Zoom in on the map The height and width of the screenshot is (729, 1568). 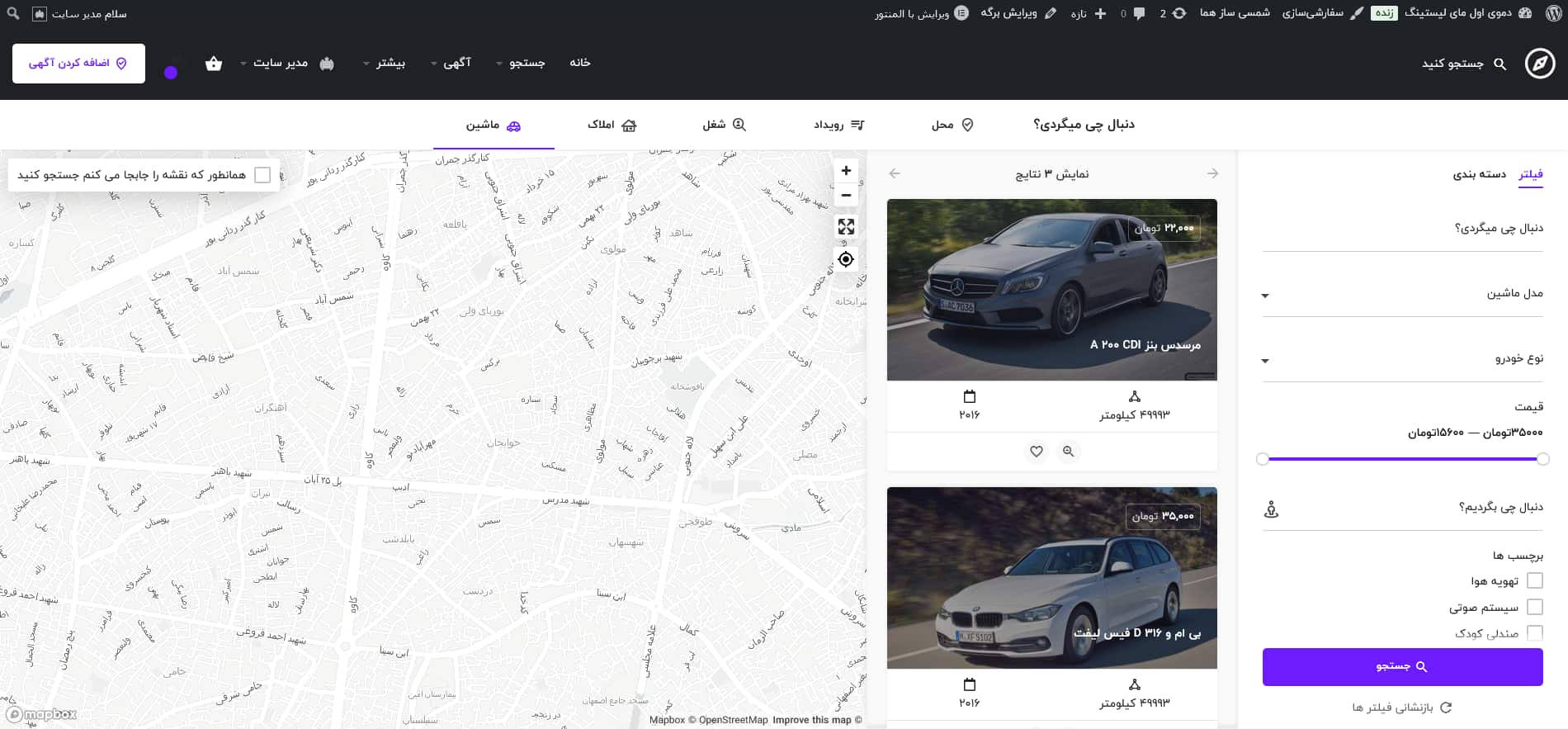pos(846,171)
